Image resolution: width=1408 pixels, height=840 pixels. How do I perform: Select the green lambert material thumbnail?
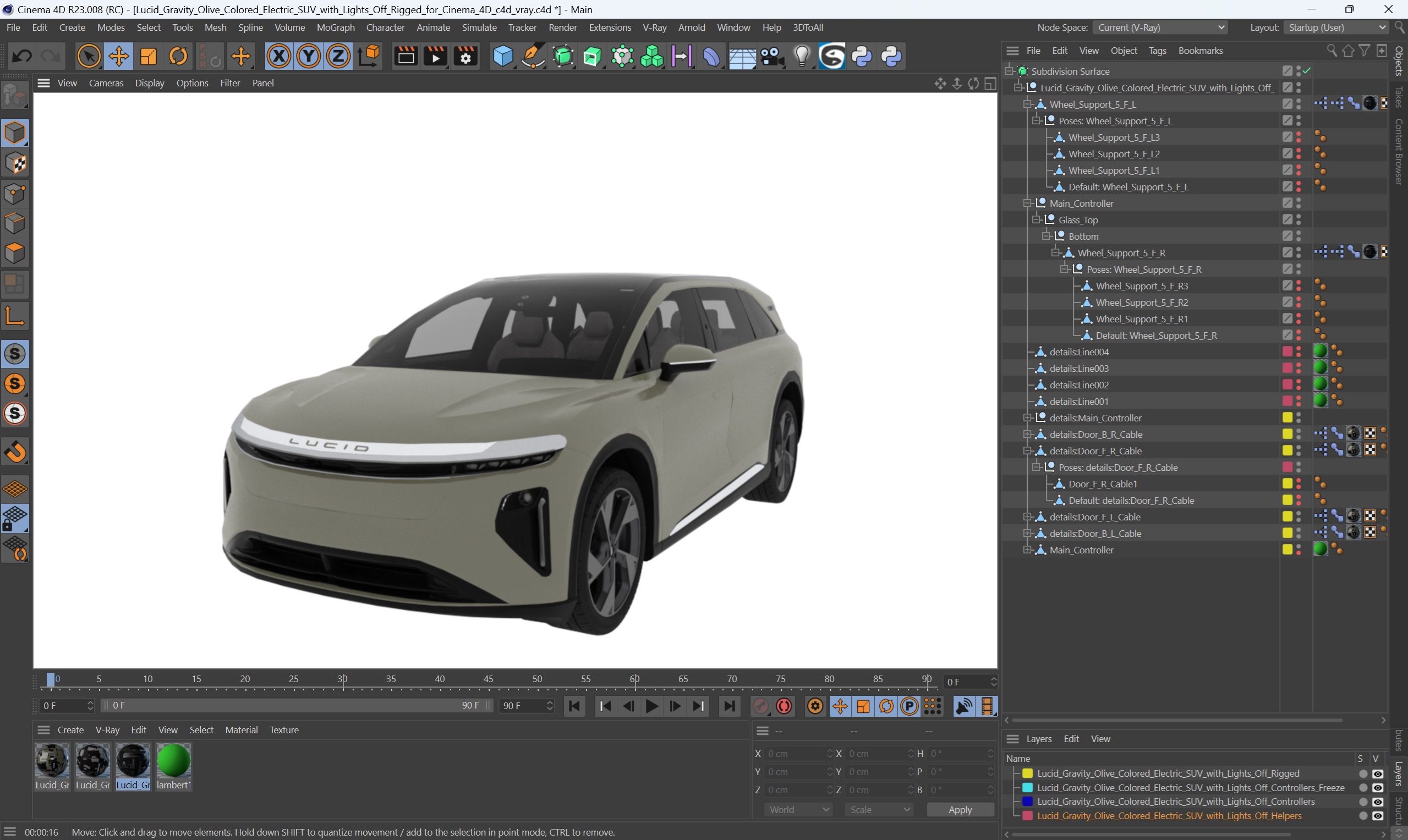point(174,761)
